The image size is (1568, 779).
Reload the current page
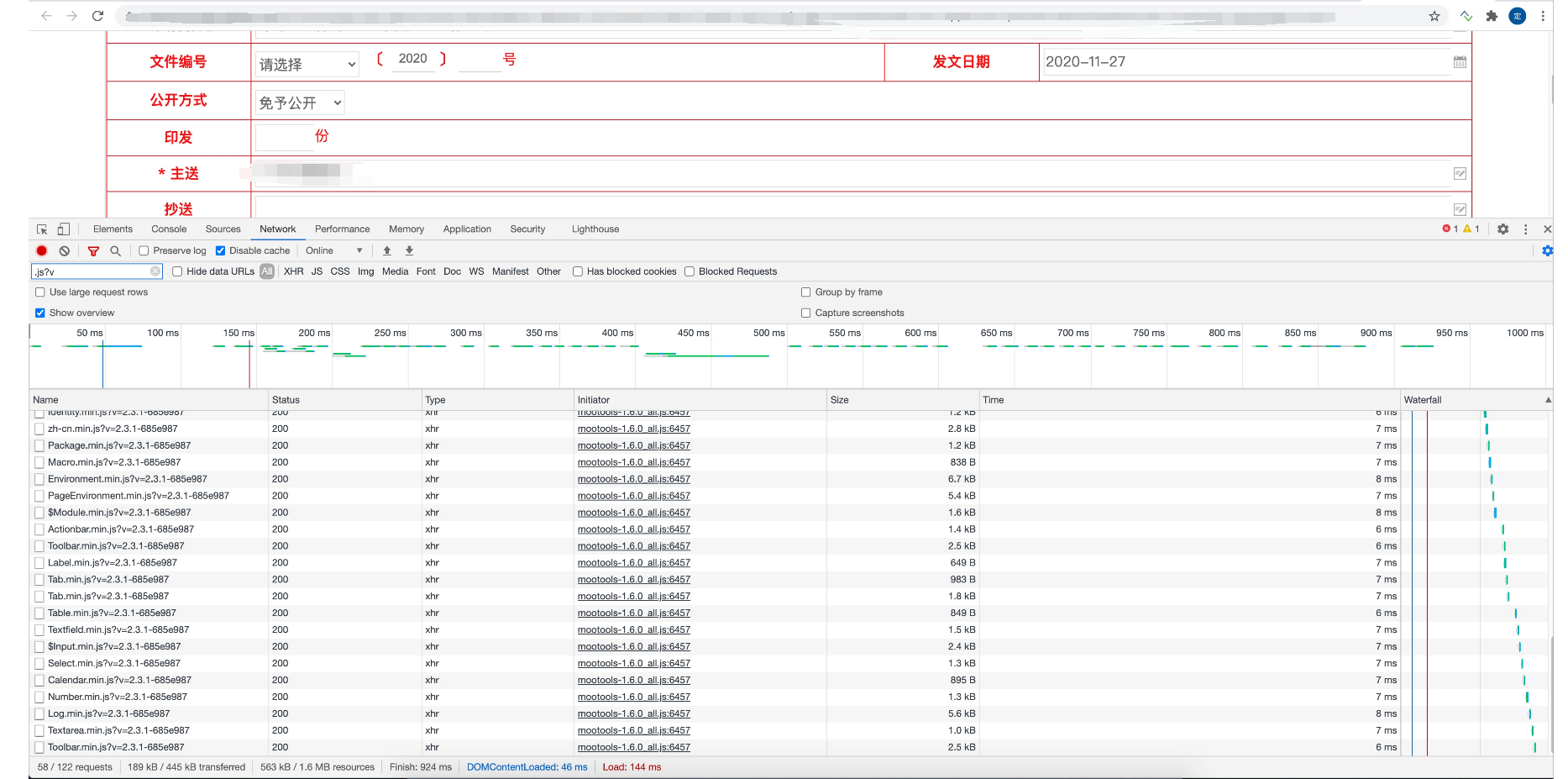(x=97, y=16)
